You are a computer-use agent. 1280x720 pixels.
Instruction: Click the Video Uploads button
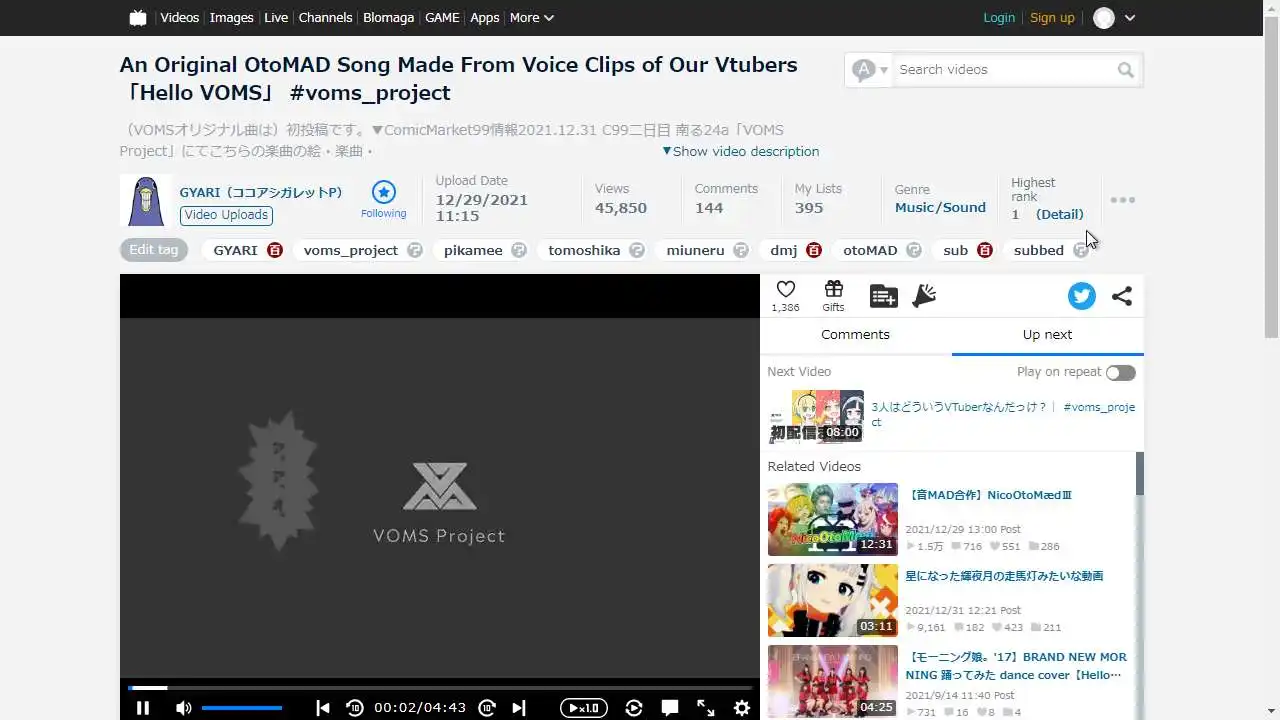pyautogui.click(x=227, y=215)
